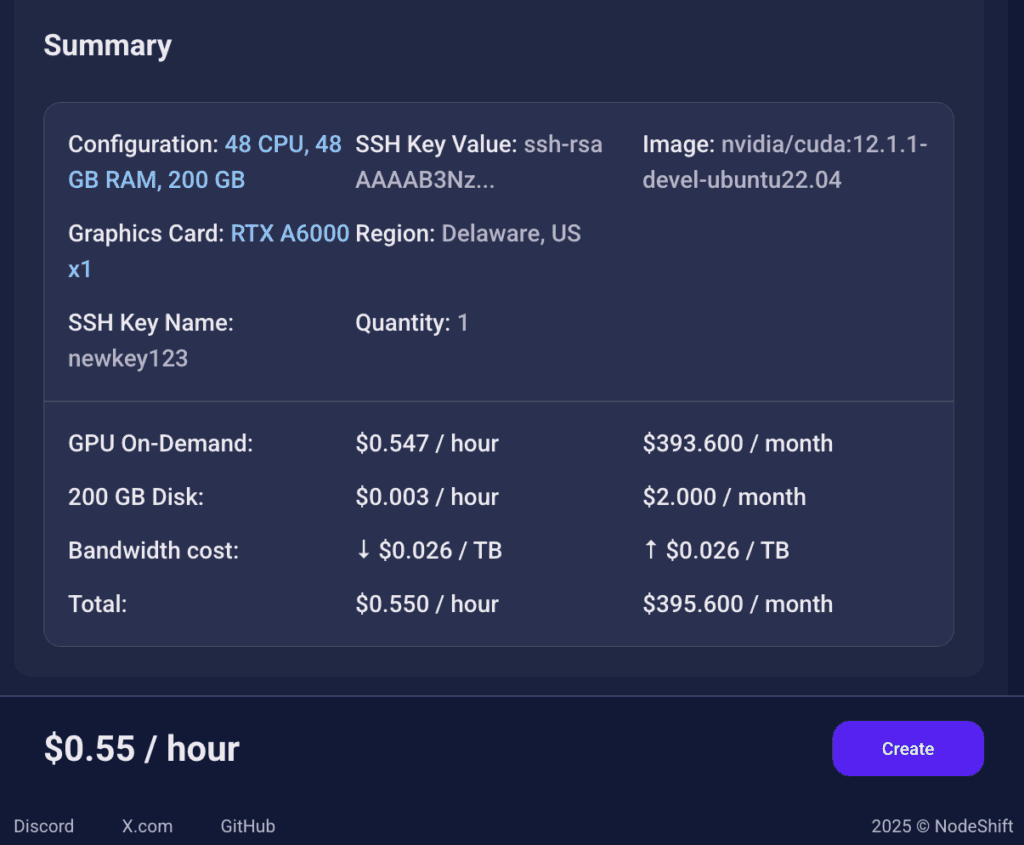This screenshot has height=845, width=1024.
Task: Click the '48 CPU, 48 GB RAM, 200 GB' configuration value
Action: tap(205, 162)
